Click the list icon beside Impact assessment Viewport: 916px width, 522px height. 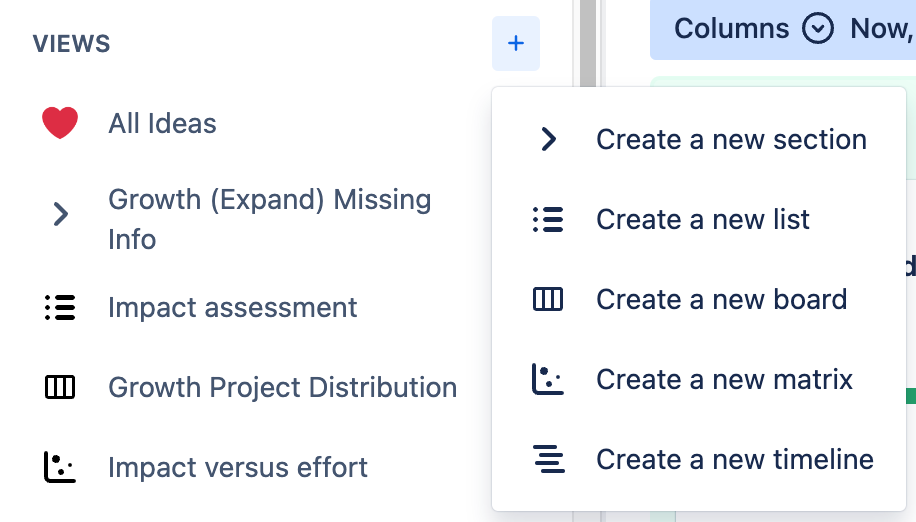tap(60, 307)
